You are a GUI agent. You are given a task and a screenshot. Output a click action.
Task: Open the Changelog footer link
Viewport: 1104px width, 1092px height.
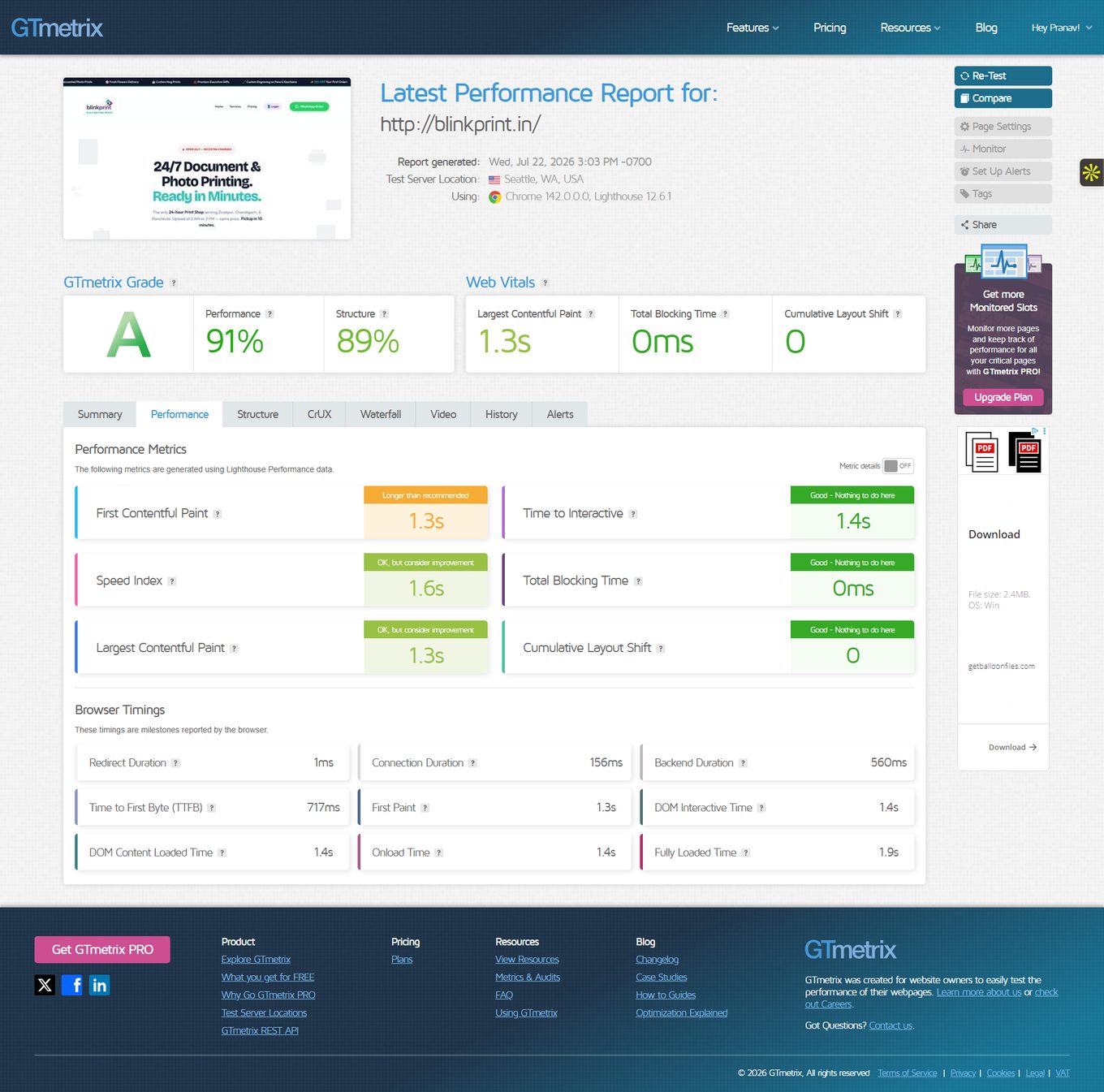coord(657,960)
